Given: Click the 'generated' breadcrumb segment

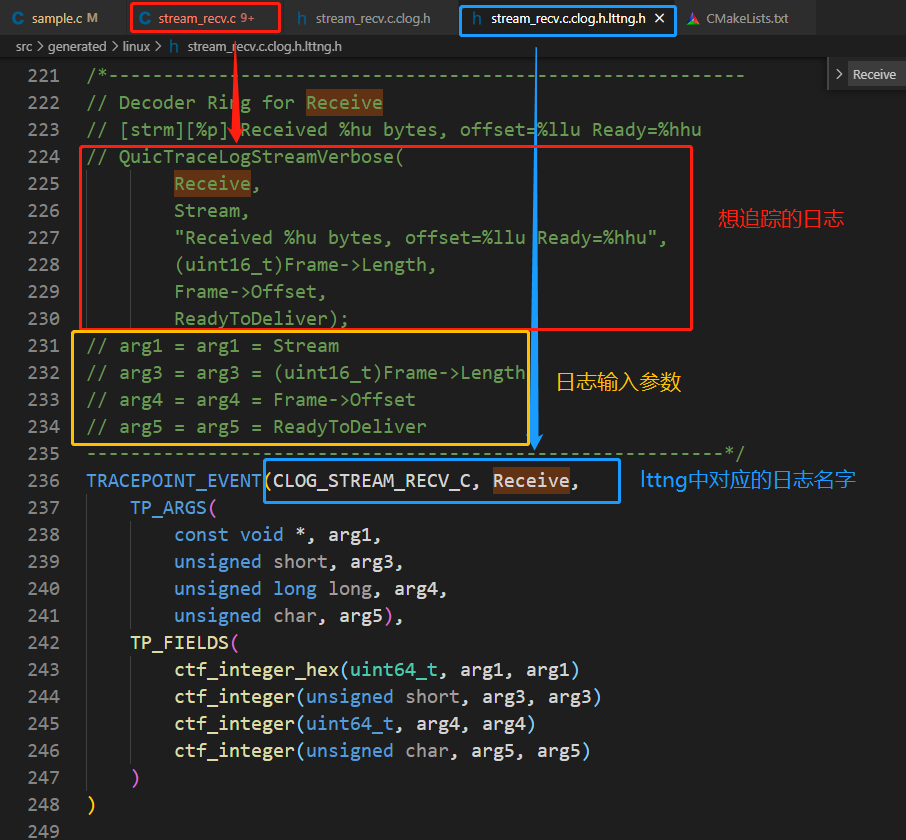Looking at the screenshot, I should (77, 46).
